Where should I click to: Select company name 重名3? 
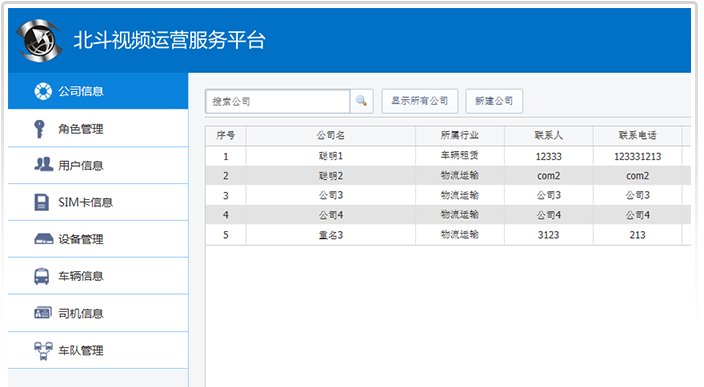coord(331,235)
